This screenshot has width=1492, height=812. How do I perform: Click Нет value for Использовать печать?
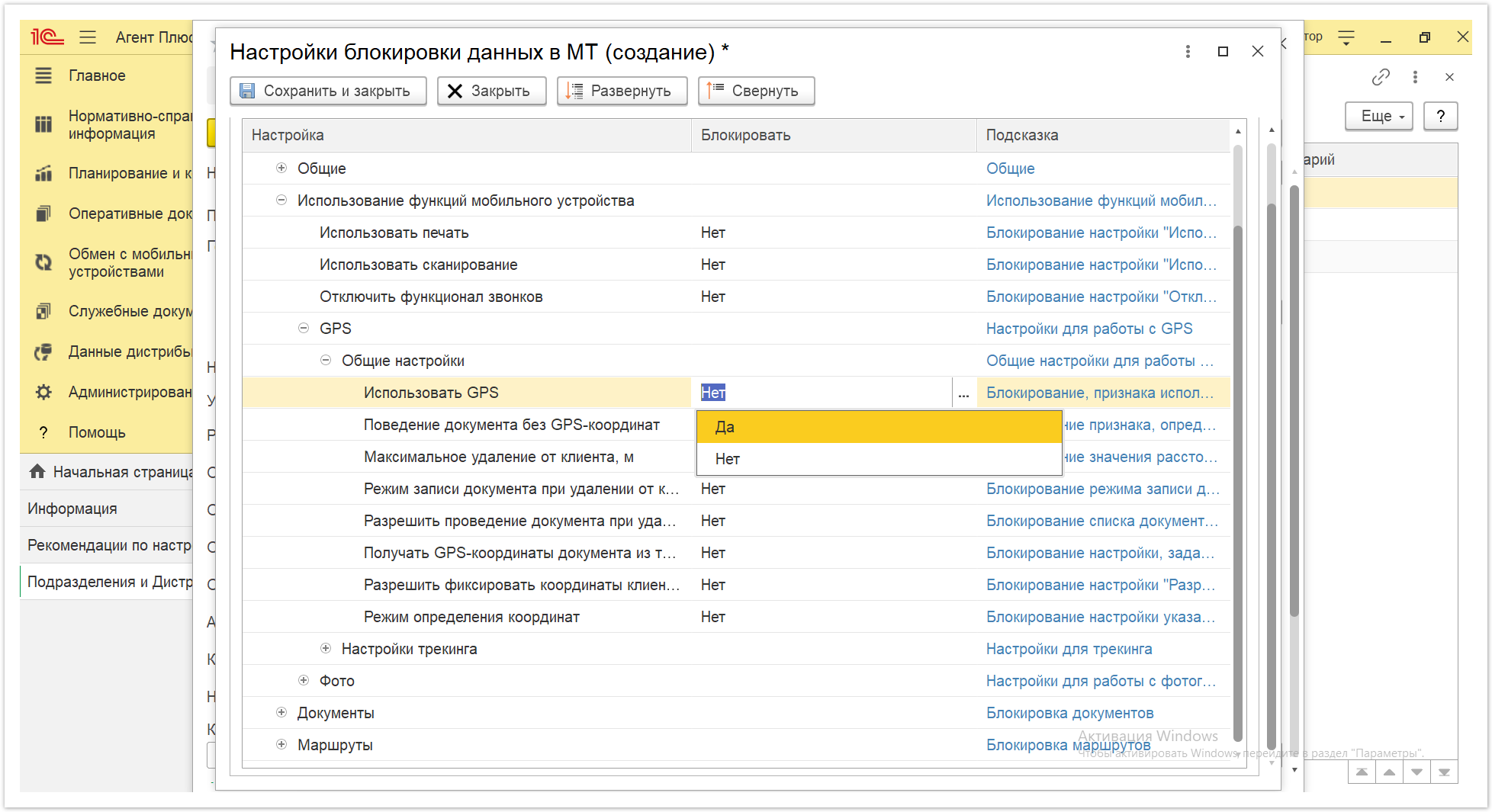coord(713,233)
